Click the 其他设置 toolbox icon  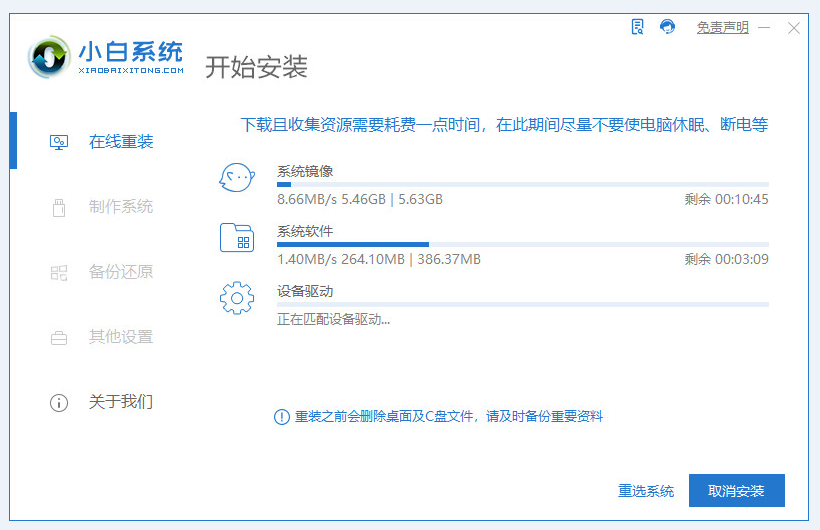(x=59, y=337)
